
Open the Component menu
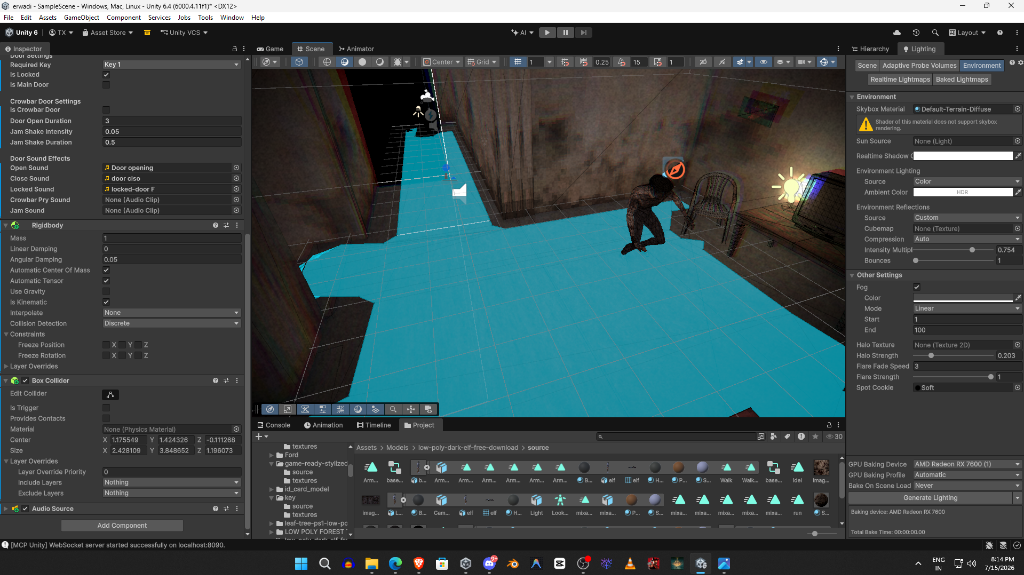123,18
